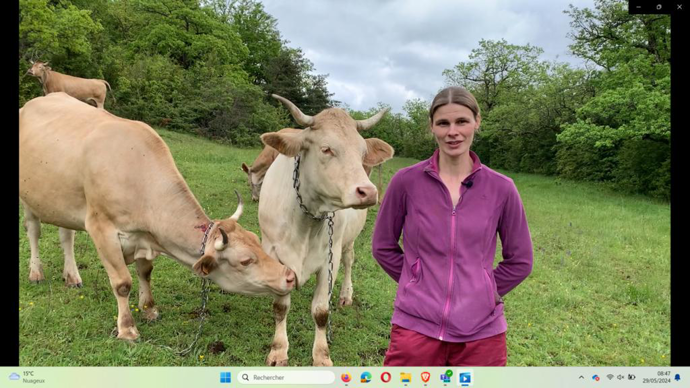Viewport: 690px width, 388px height.
Task: Open the clock showing 08:47 and date
Action: coord(657,377)
